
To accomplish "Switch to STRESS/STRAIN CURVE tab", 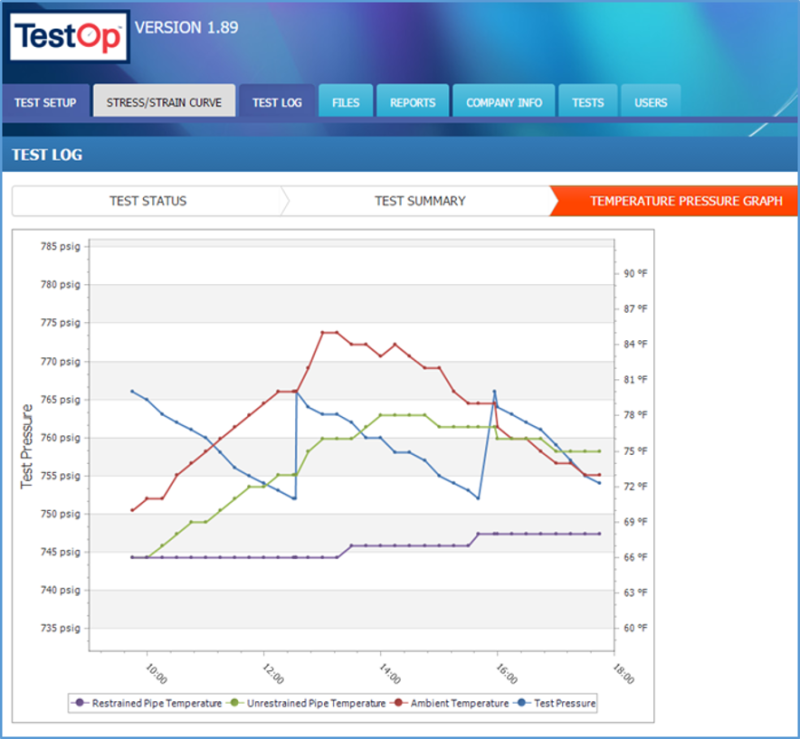I will point(164,101).
